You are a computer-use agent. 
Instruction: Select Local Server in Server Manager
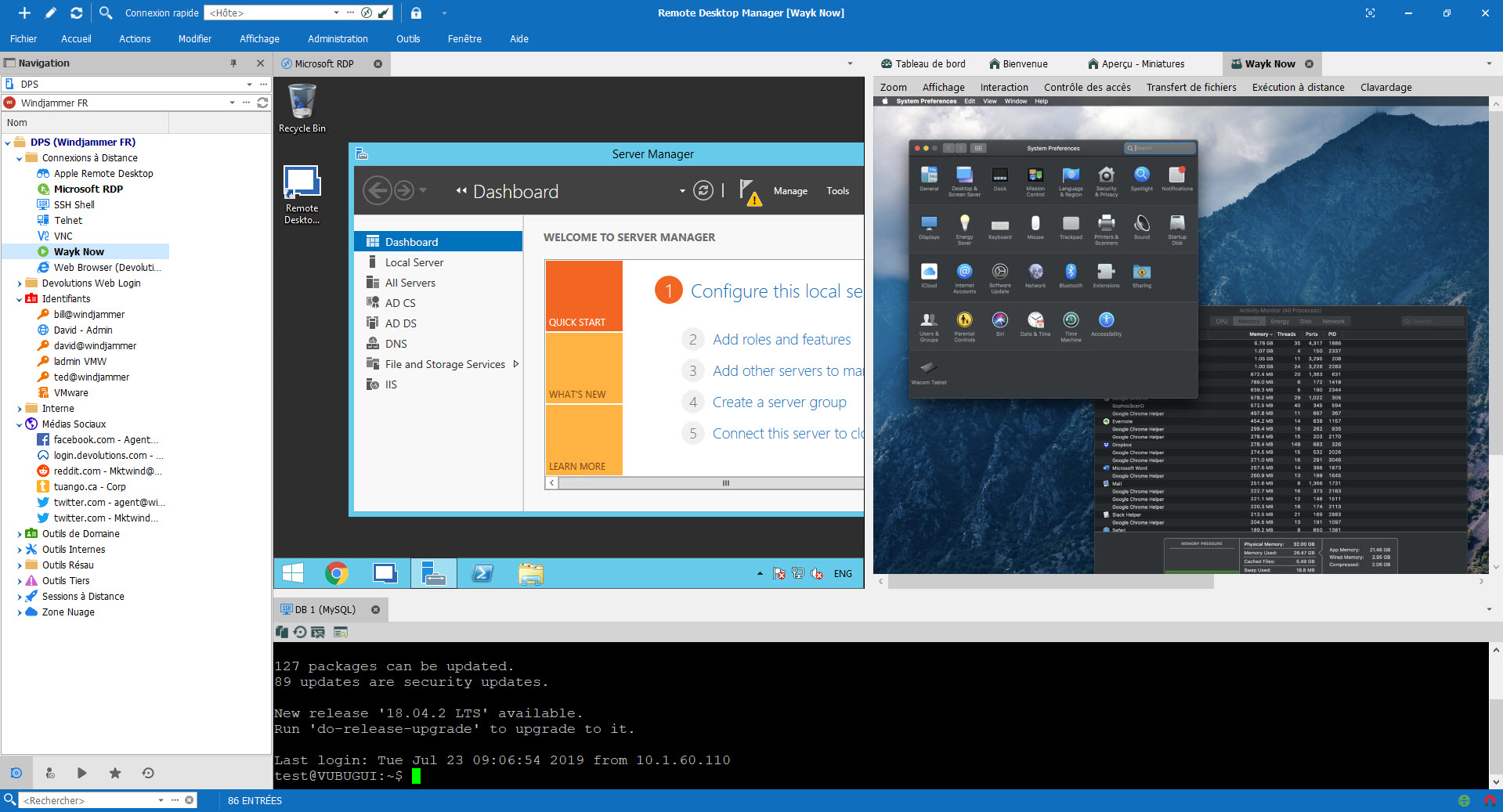click(x=439, y=262)
